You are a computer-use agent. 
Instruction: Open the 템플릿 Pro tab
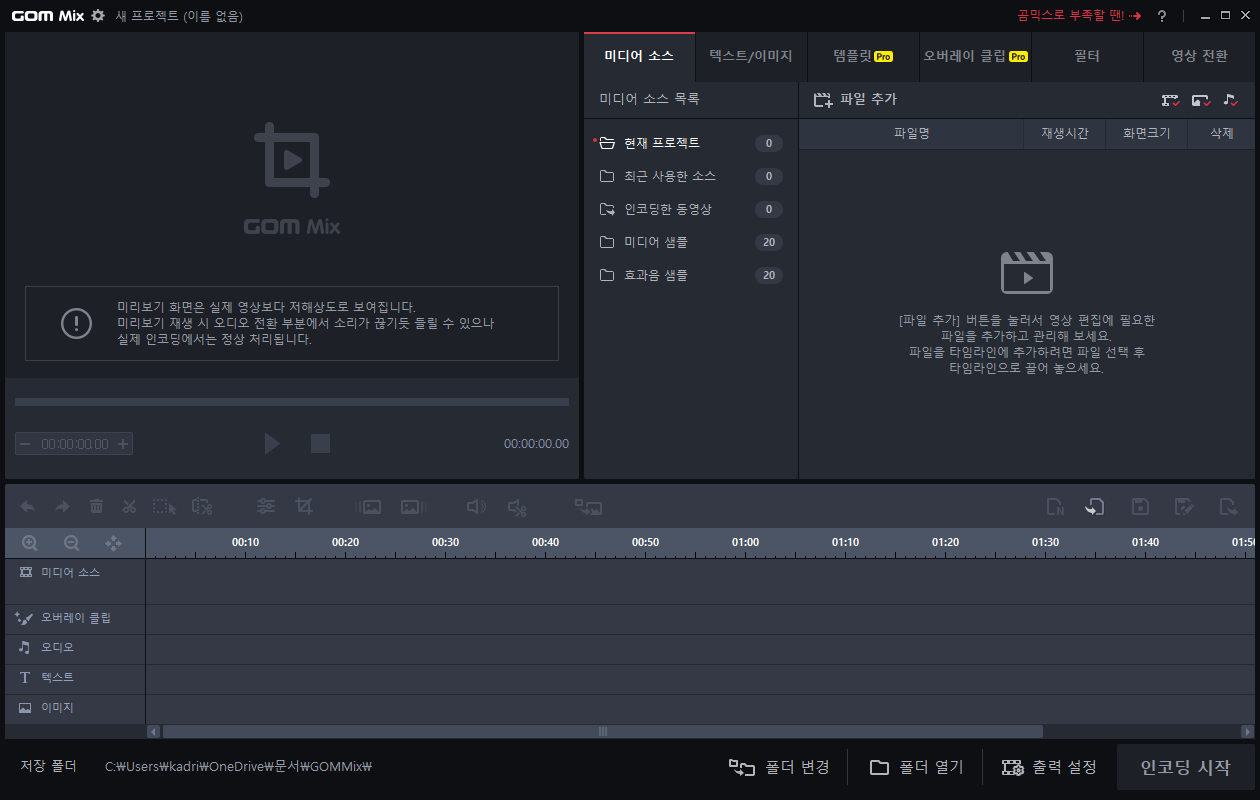[863, 57]
